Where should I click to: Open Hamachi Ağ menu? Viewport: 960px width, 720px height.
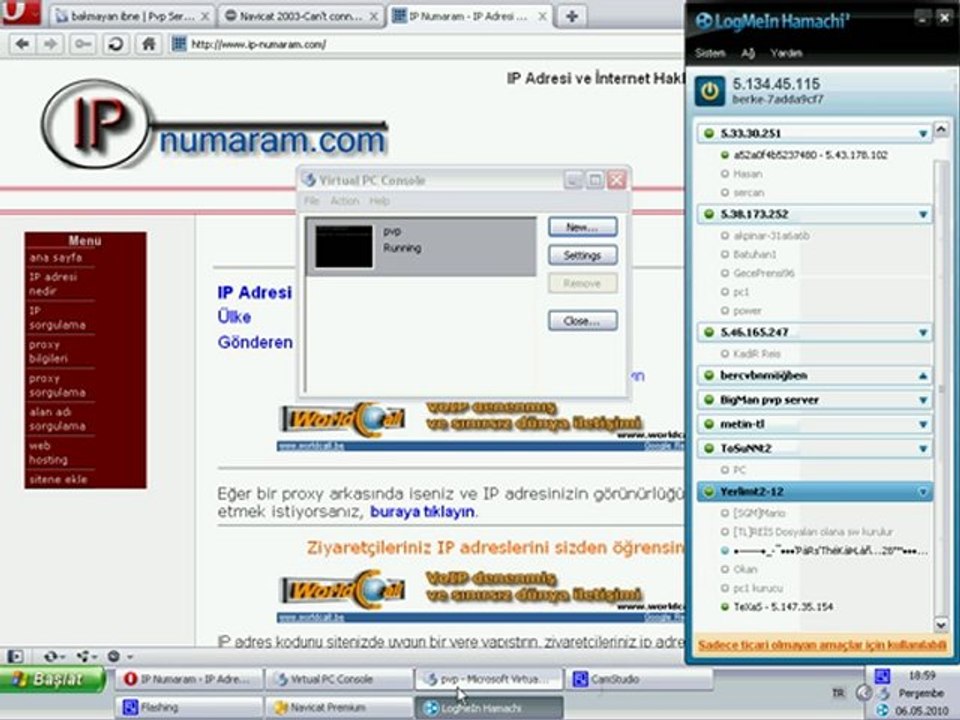(748, 53)
